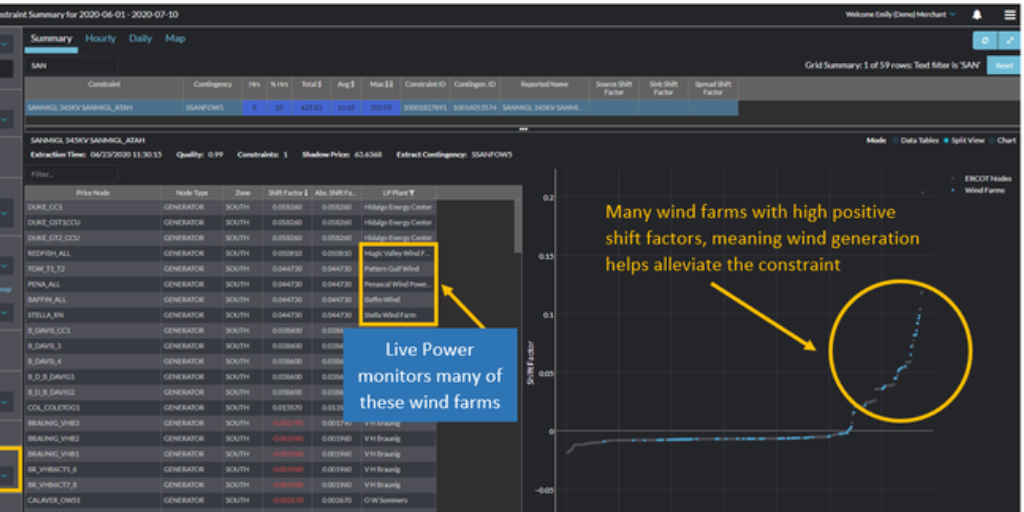The width and height of the screenshot is (1024, 512).
Task: Open the hamburger menu in top bar
Action: pos(1009,15)
